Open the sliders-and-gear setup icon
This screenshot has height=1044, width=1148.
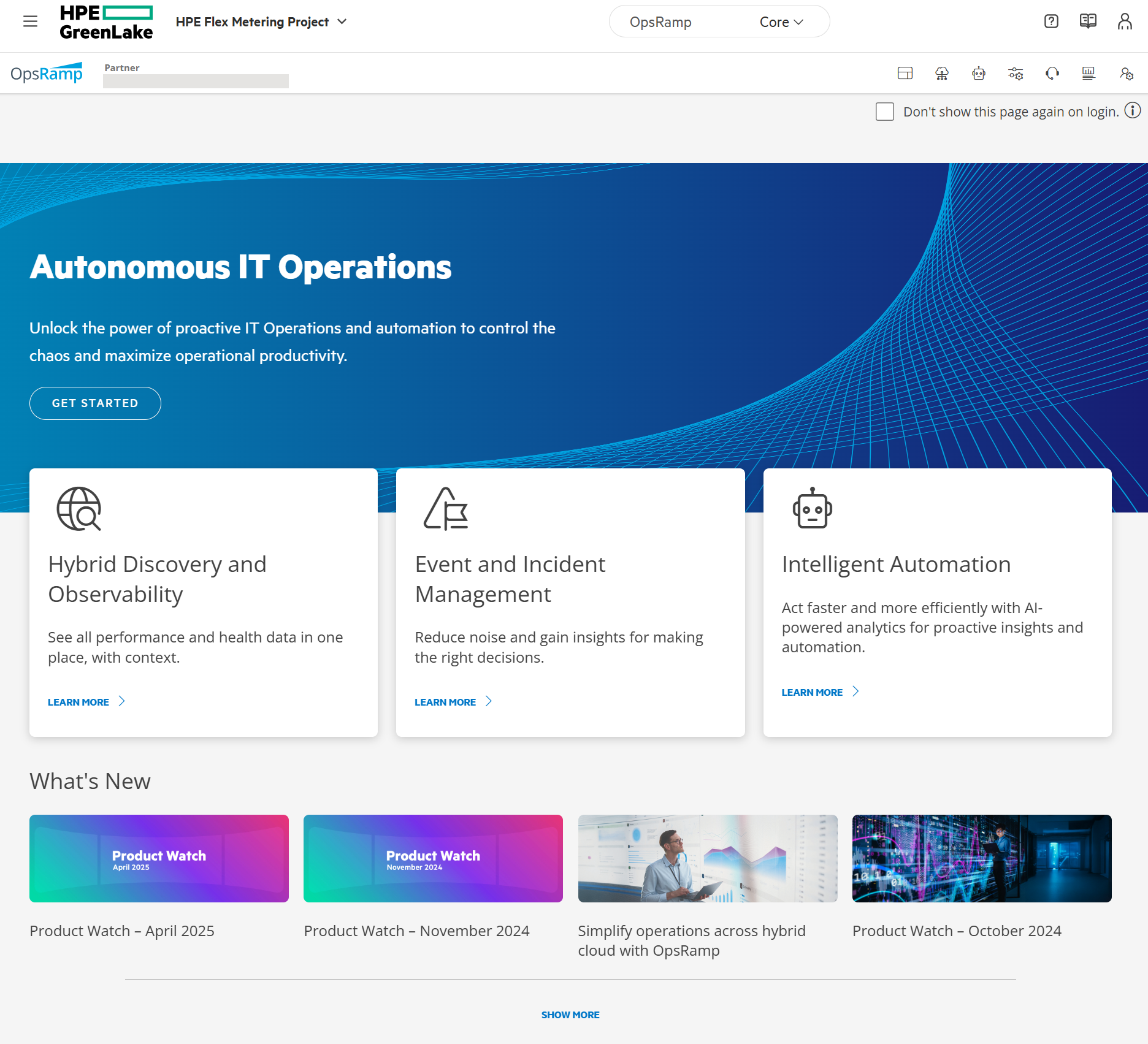1016,74
